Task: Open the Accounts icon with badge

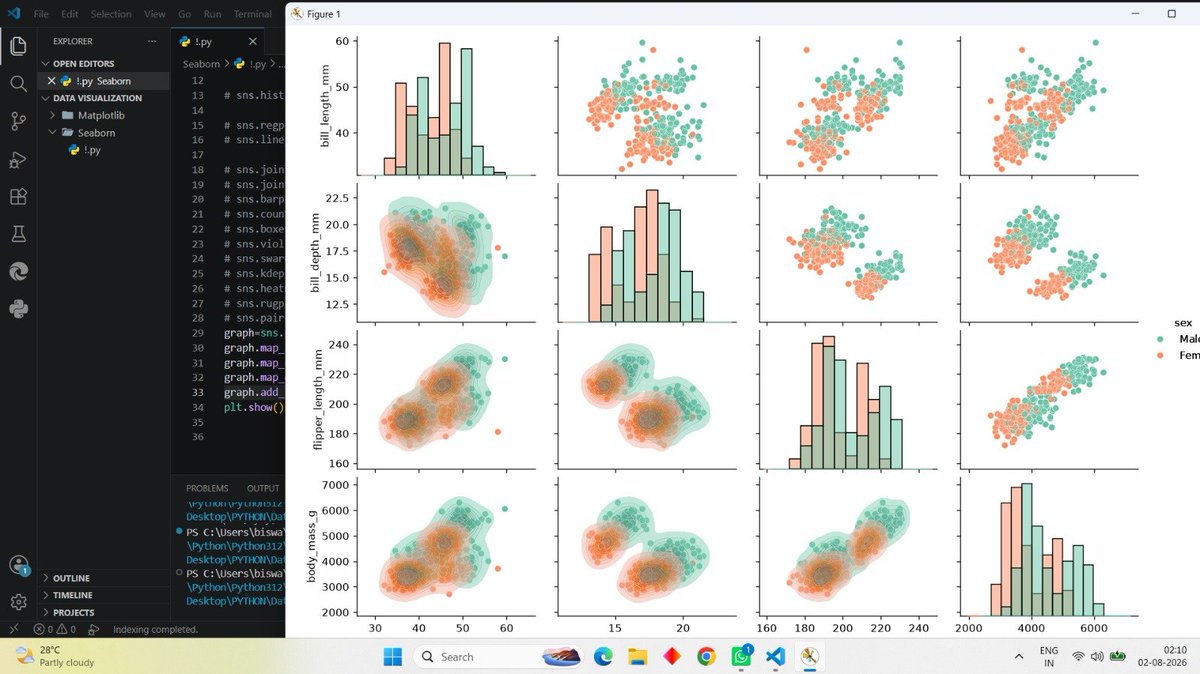Action: [18, 565]
